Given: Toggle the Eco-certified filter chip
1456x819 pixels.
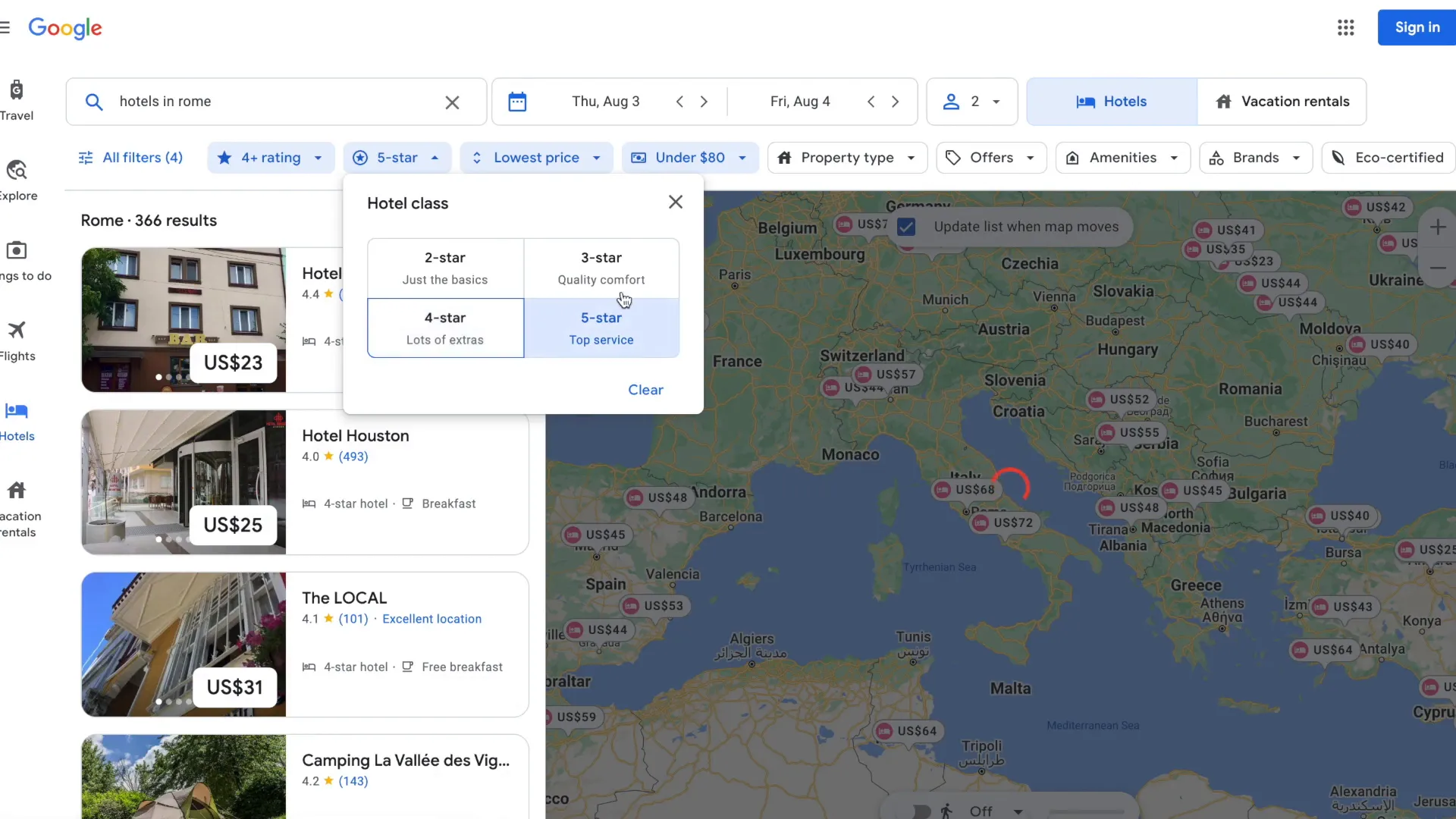Looking at the screenshot, I should click(x=1389, y=158).
